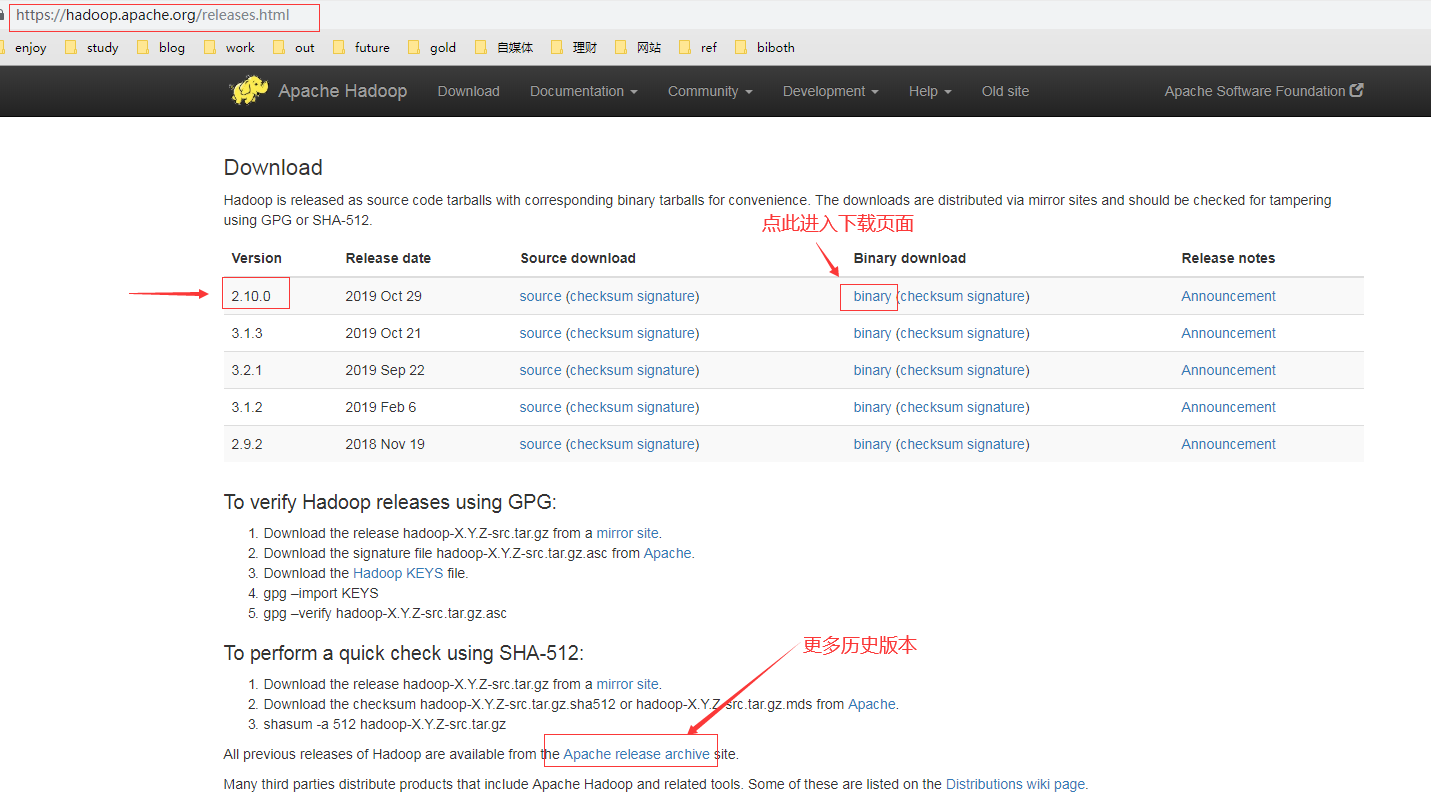Open Announcement for version 3.1.3
The height and width of the screenshot is (810, 1431).
tap(1228, 333)
